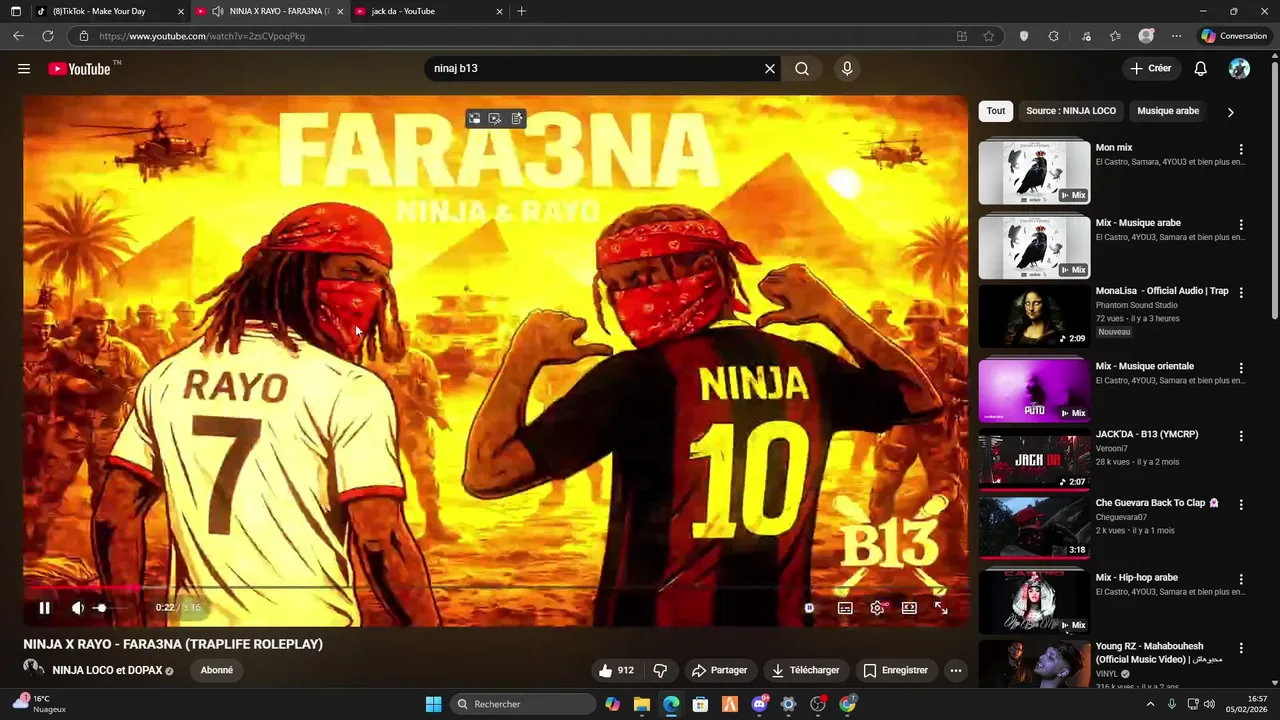The image size is (1280, 720).
Task: Open options for 'Mon mix'
Action: 1241,150
